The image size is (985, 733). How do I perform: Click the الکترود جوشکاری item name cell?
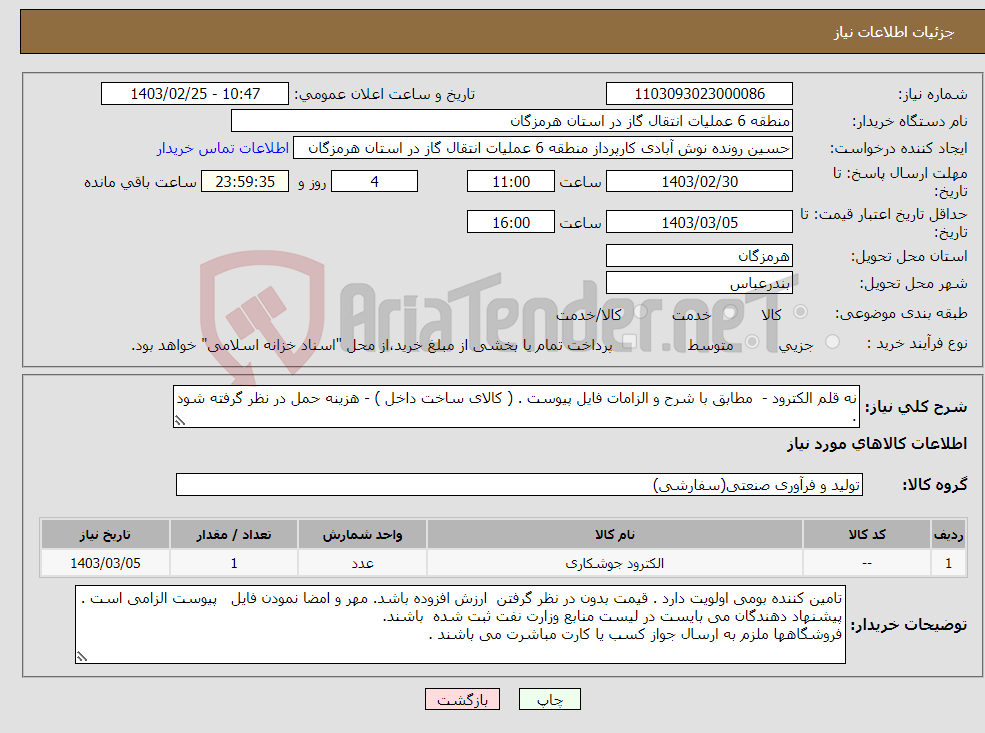614,563
